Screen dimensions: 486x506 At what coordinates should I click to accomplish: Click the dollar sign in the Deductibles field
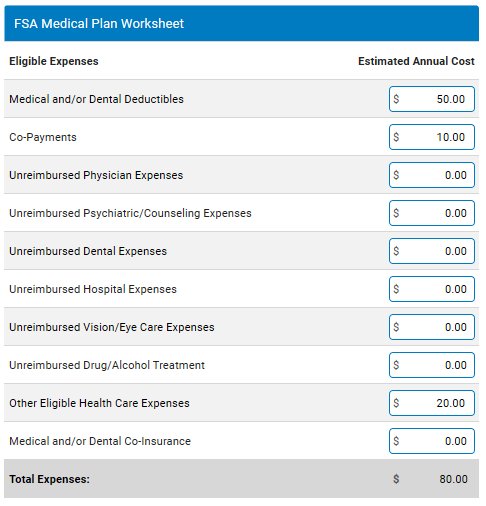pos(396,99)
